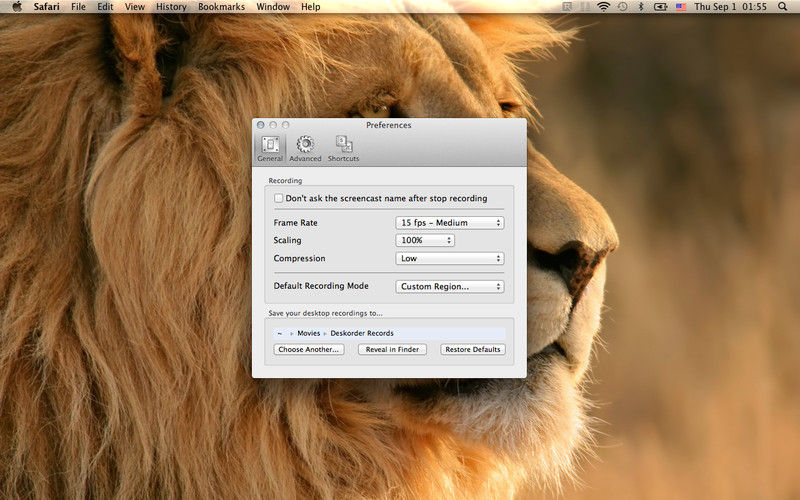
Task: Open the US flag input menu
Action: pyautogui.click(x=681, y=7)
